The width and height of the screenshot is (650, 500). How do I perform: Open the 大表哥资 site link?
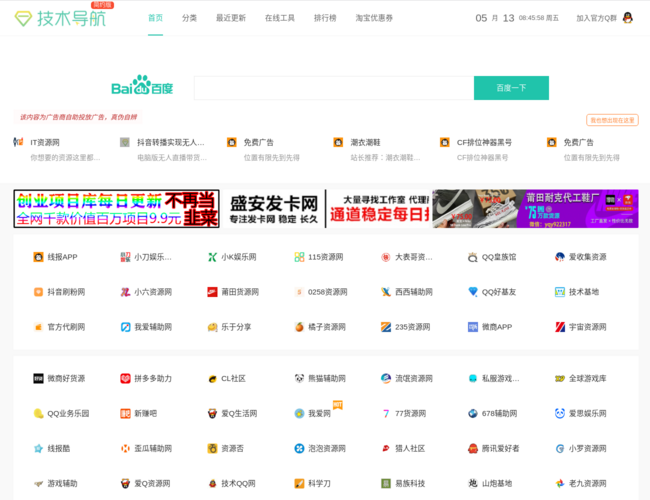point(414,257)
